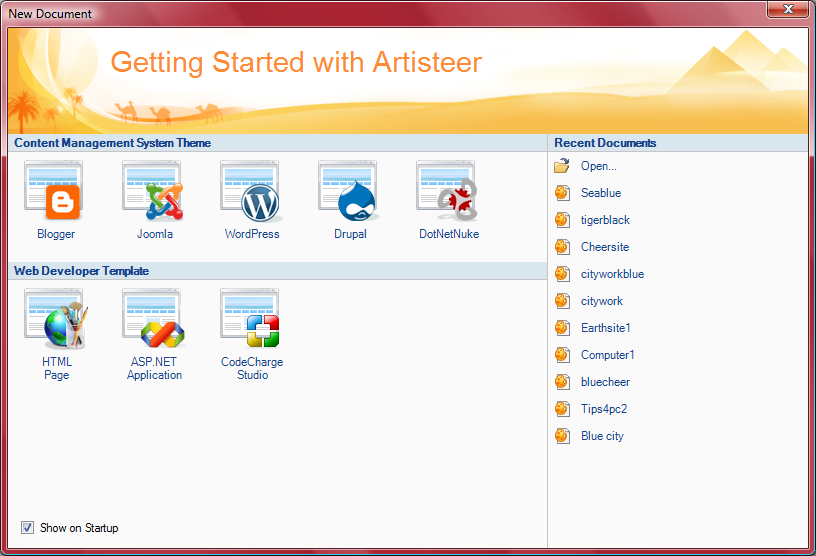Open recent document Cheersite
816x556 pixels.
click(x=605, y=247)
